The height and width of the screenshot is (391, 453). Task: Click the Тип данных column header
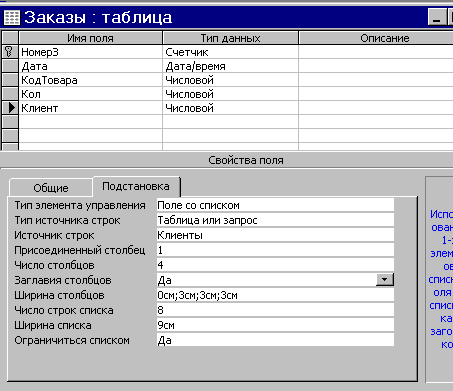coord(230,38)
